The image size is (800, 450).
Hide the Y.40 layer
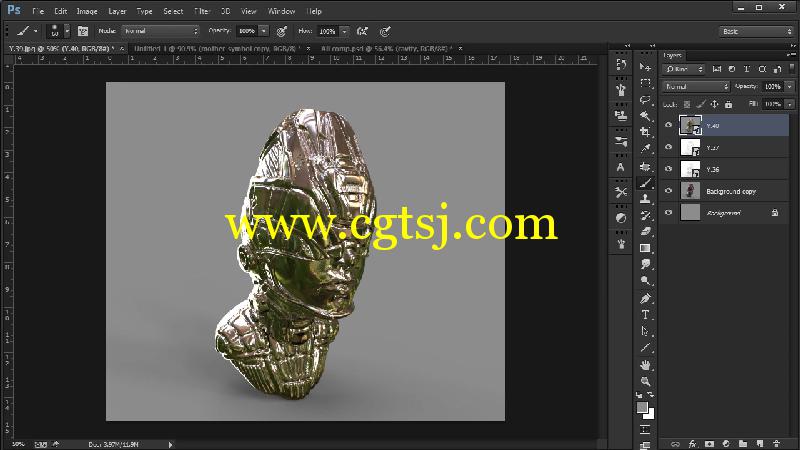[668, 125]
